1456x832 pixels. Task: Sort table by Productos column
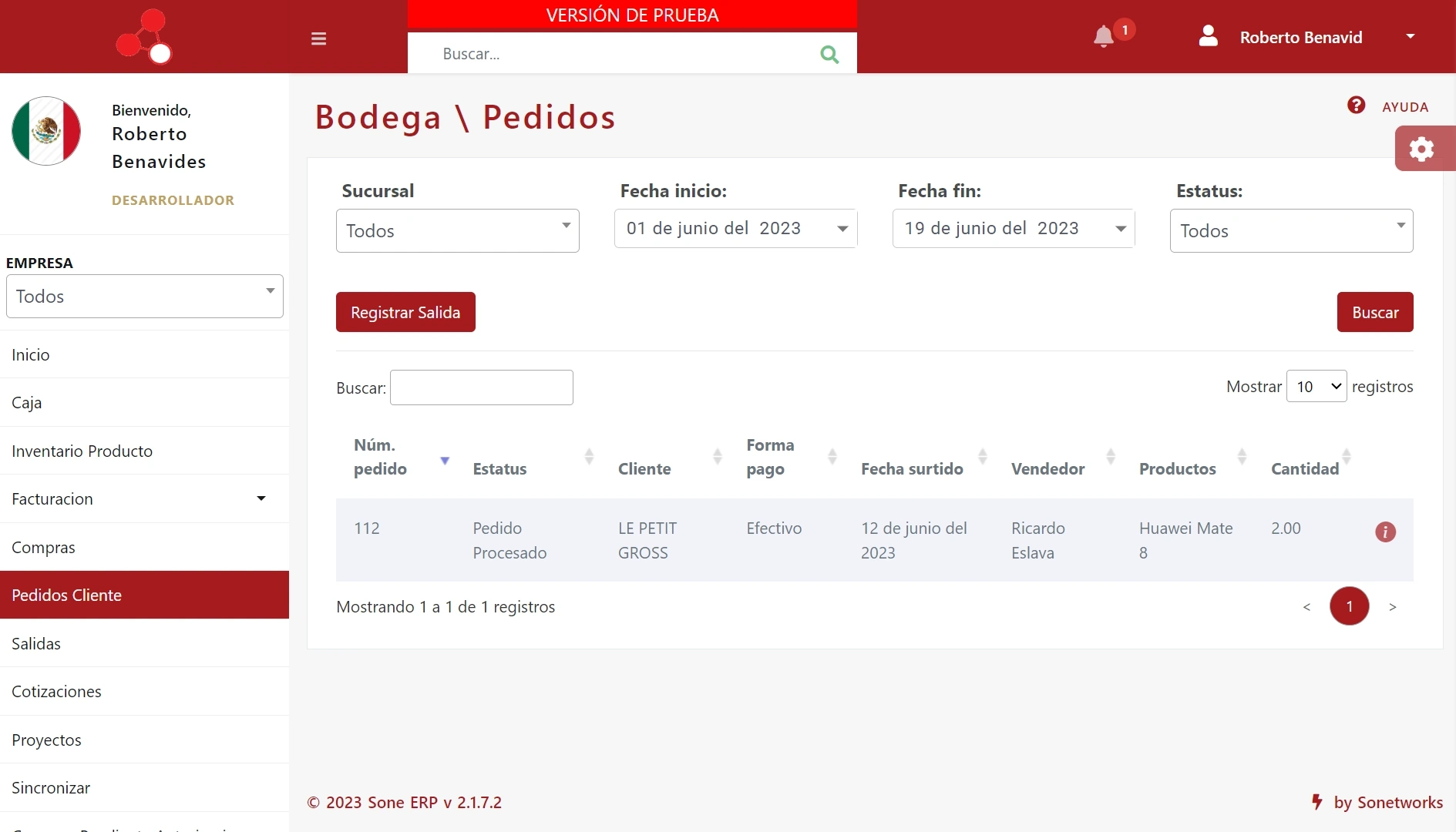[x=1242, y=456]
